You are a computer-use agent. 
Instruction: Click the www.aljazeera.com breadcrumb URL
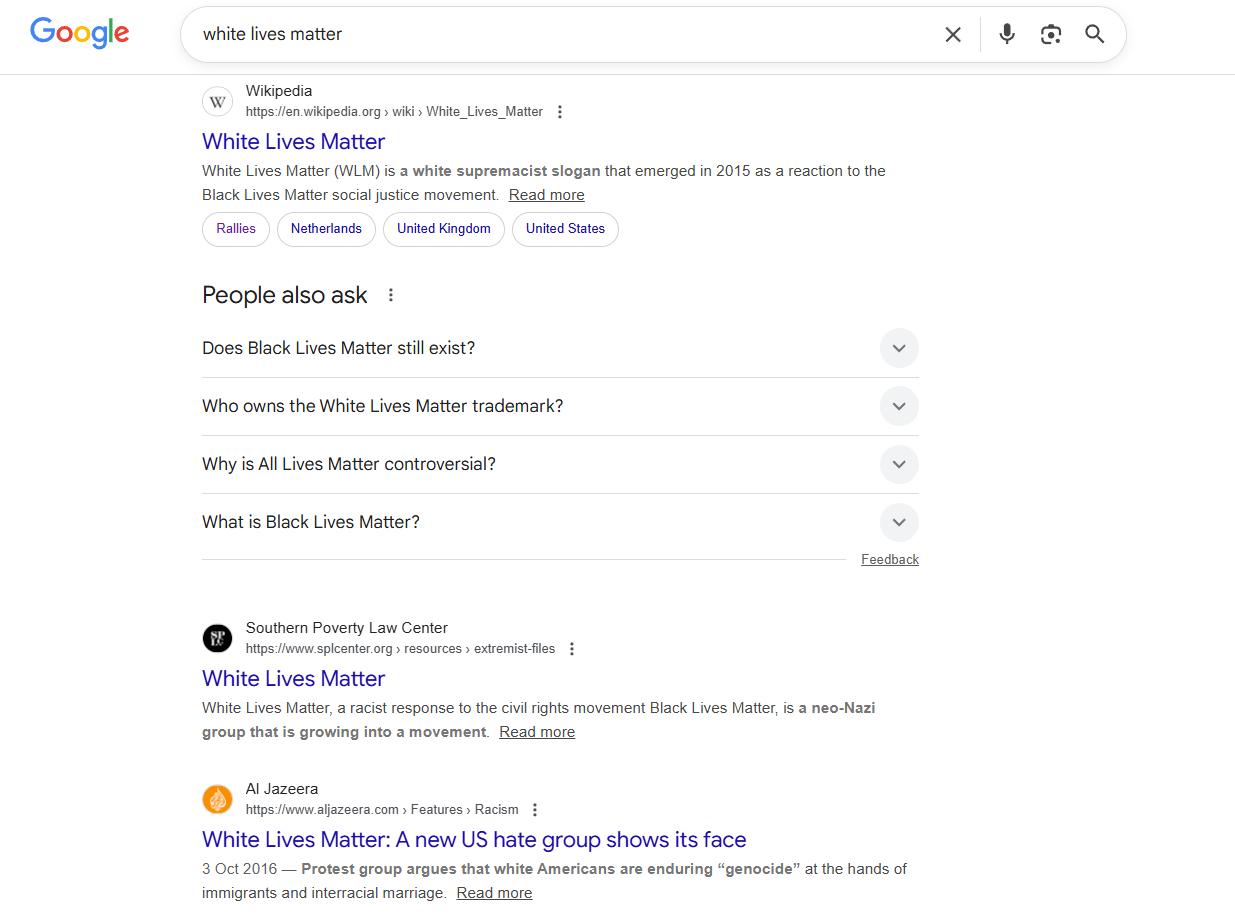pos(382,810)
